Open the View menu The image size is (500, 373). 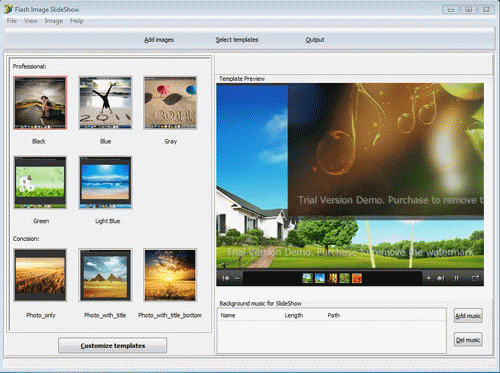(30, 21)
